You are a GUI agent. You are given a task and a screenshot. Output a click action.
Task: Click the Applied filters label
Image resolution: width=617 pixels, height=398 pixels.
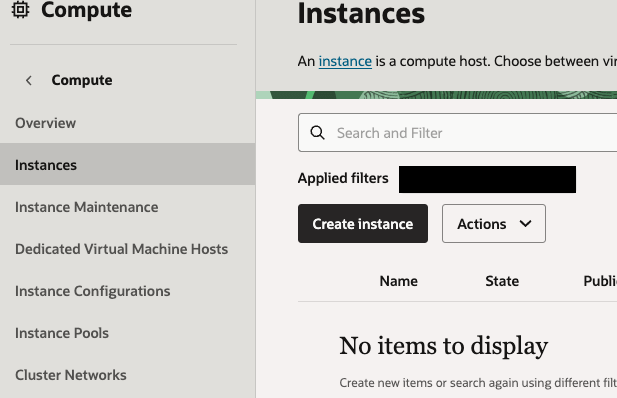coord(343,178)
